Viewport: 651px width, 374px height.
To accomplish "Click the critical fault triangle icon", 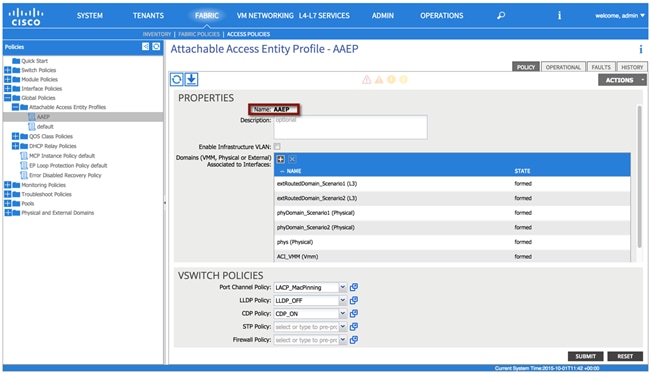I will [x=367, y=79].
